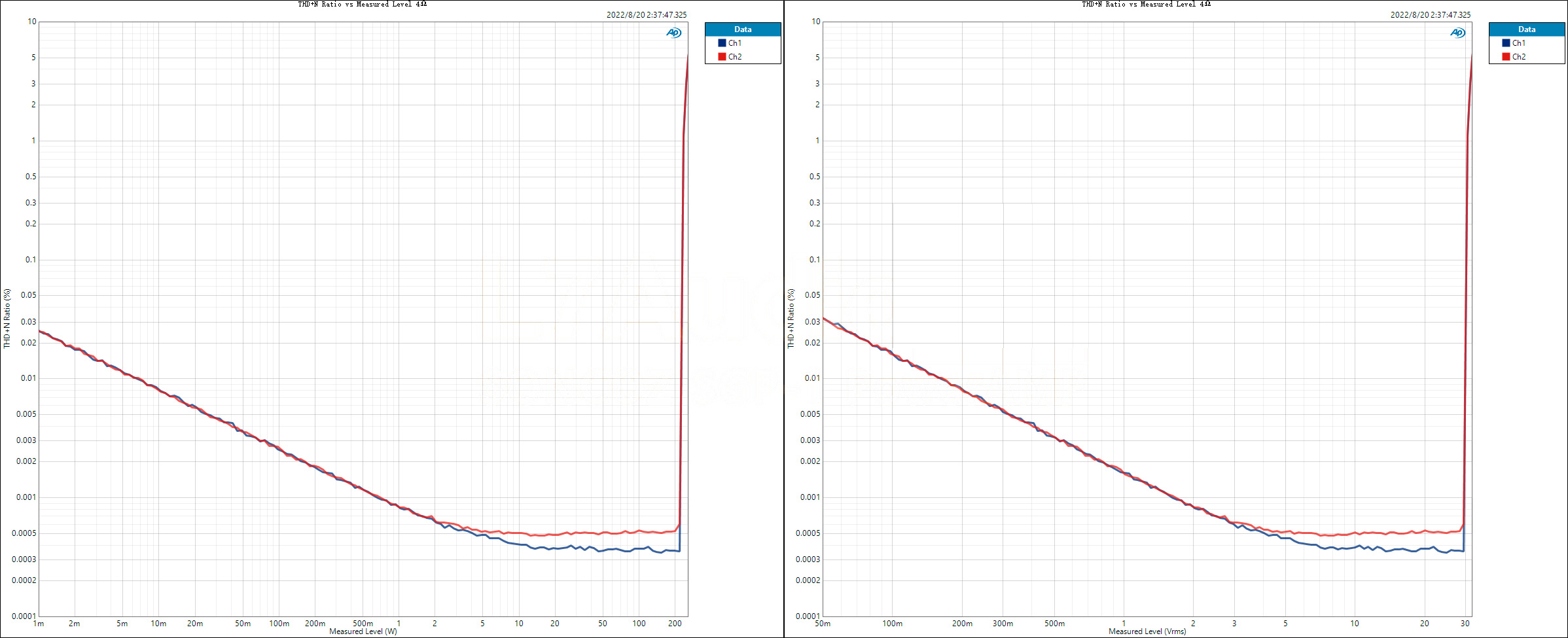Click the 30 tick on the Vrms axis
Image resolution: width=1568 pixels, height=638 pixels.
click(1465, 624)
